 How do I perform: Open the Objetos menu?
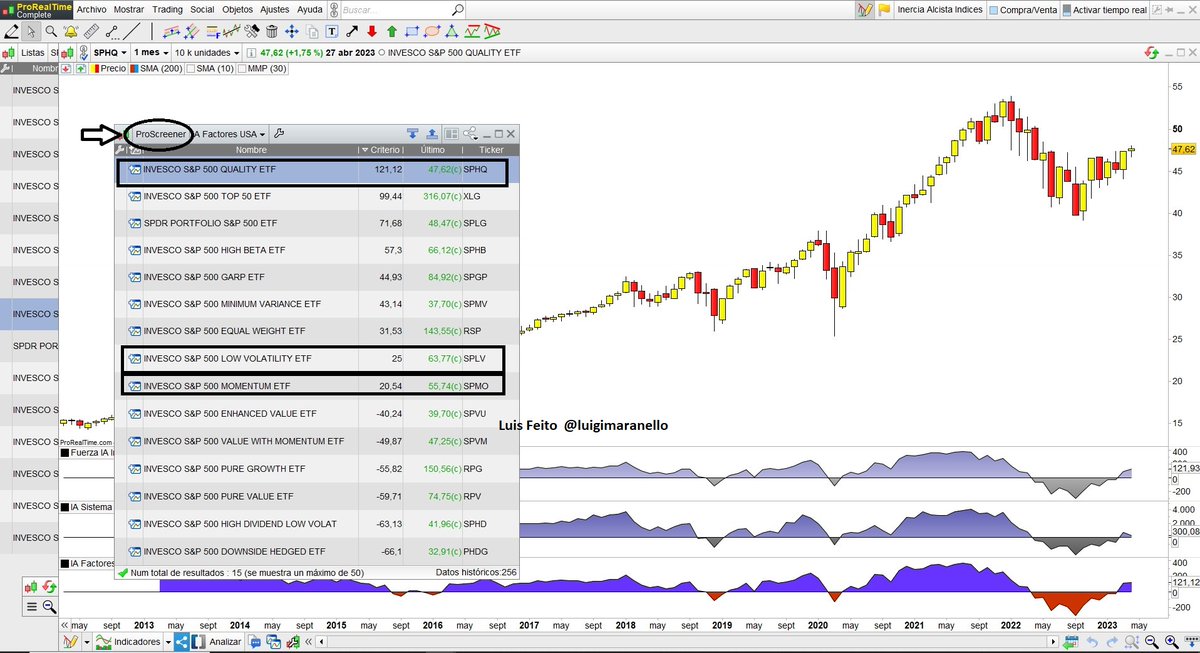click(237, 9)
